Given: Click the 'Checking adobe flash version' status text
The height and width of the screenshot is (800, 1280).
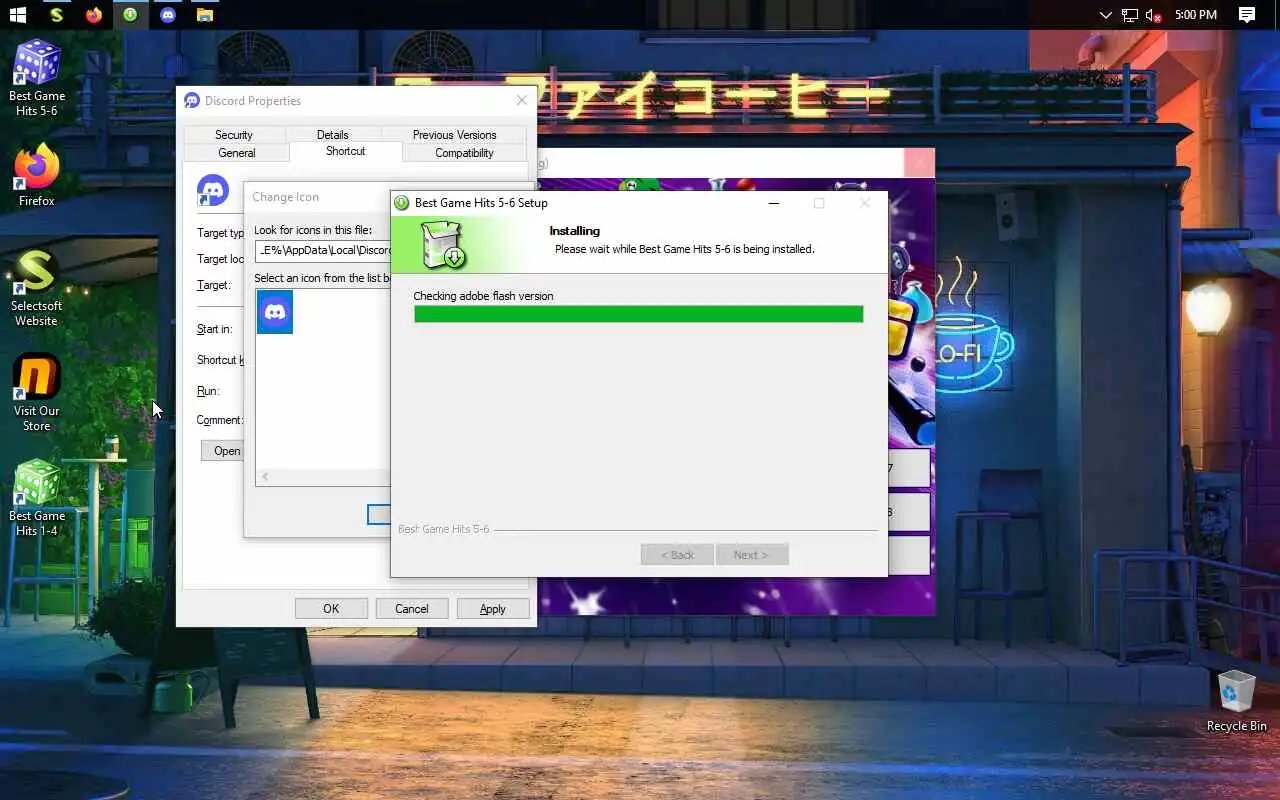Looking at the screenshot, I should 483,296.
